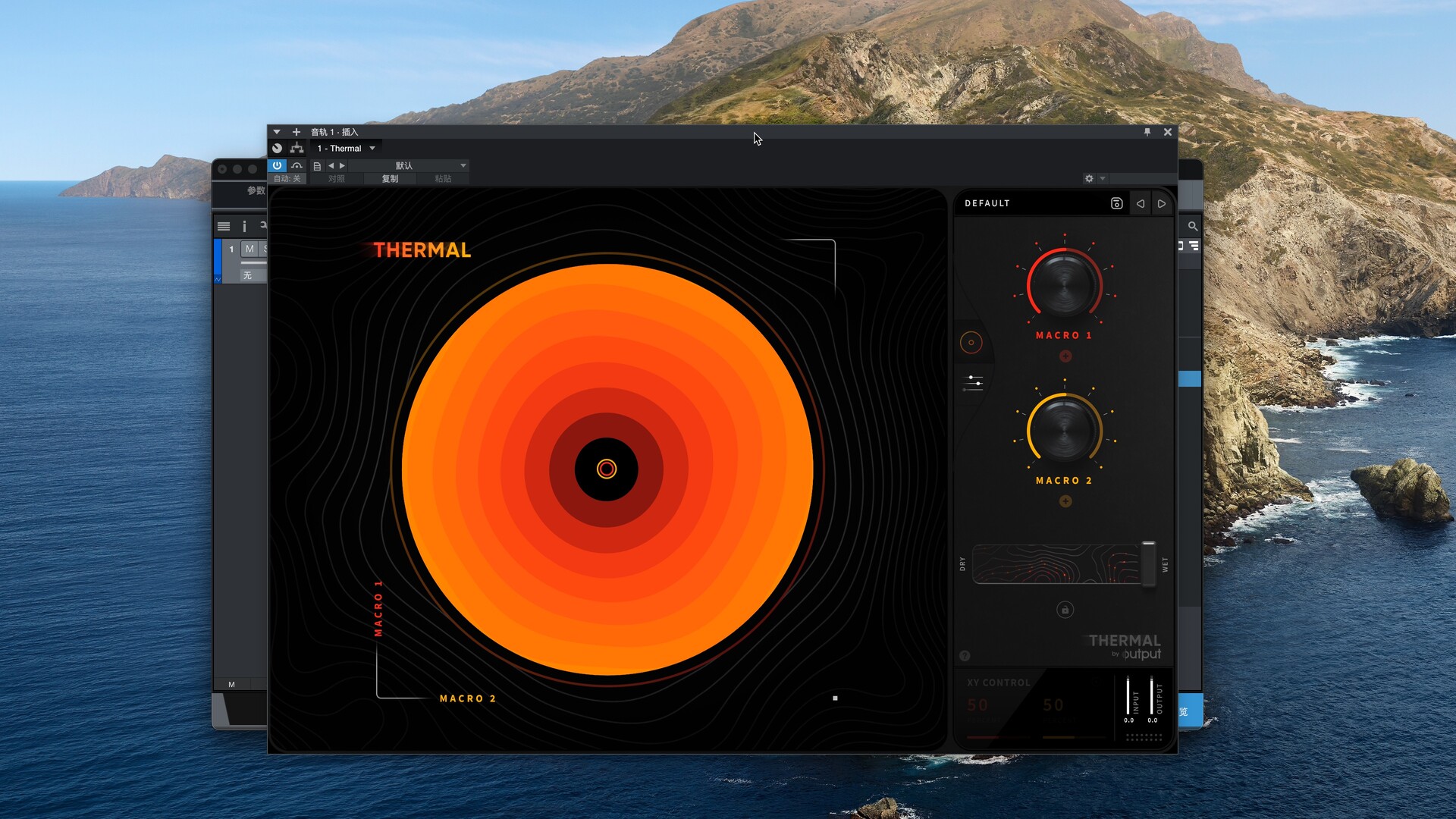
Task: Toggle the bypass curve icon in toolbar
Action: click(x=297, y=165)
